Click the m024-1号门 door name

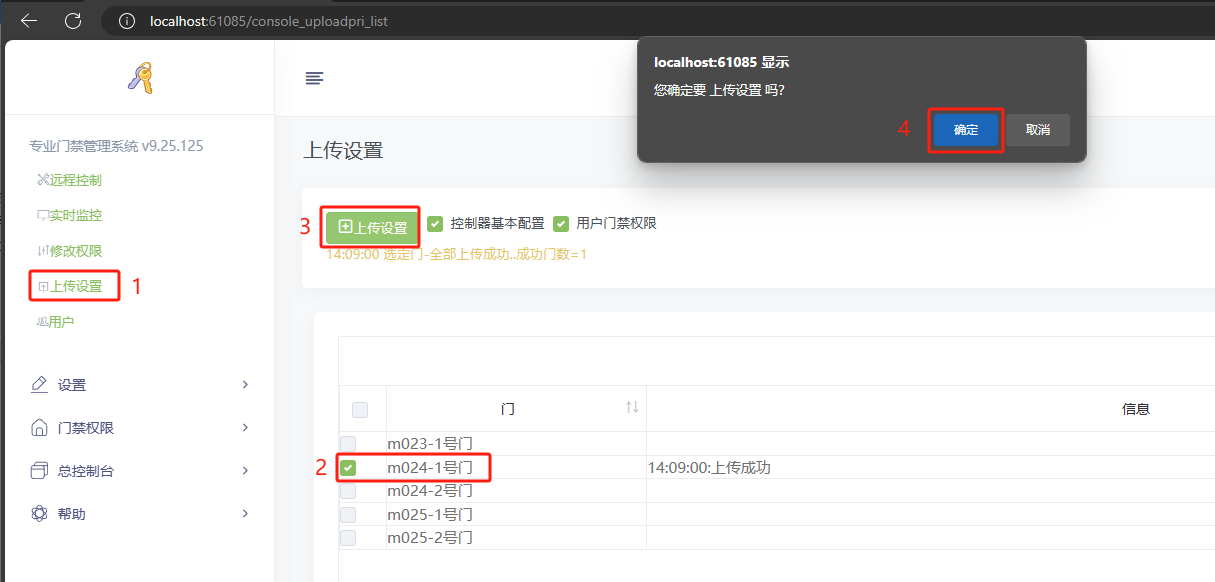point(430,467)
